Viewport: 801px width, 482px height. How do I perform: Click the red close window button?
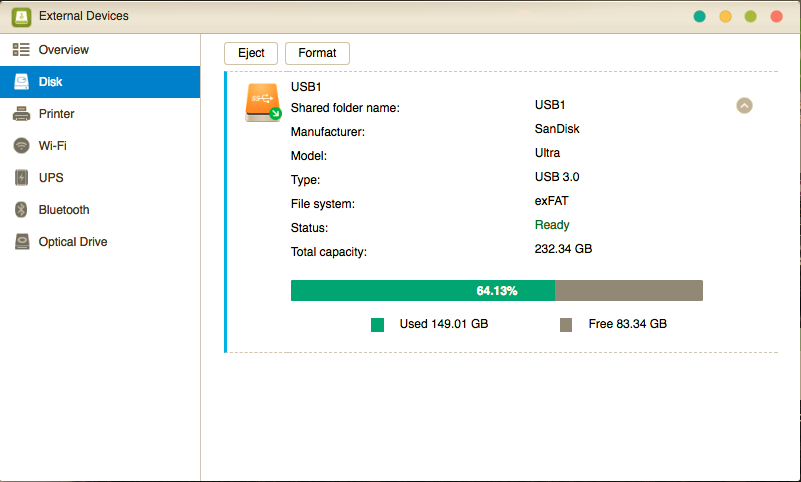774,17
